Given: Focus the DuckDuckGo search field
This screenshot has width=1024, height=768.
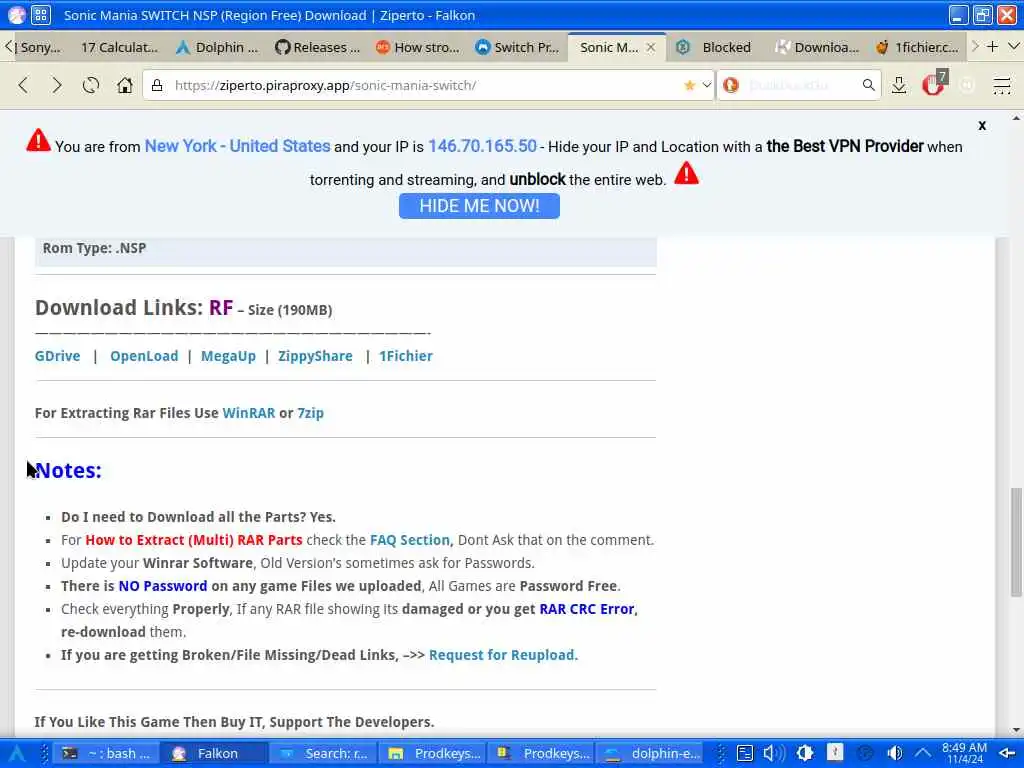Looking at the screenshot, I should tap(801, 85).
